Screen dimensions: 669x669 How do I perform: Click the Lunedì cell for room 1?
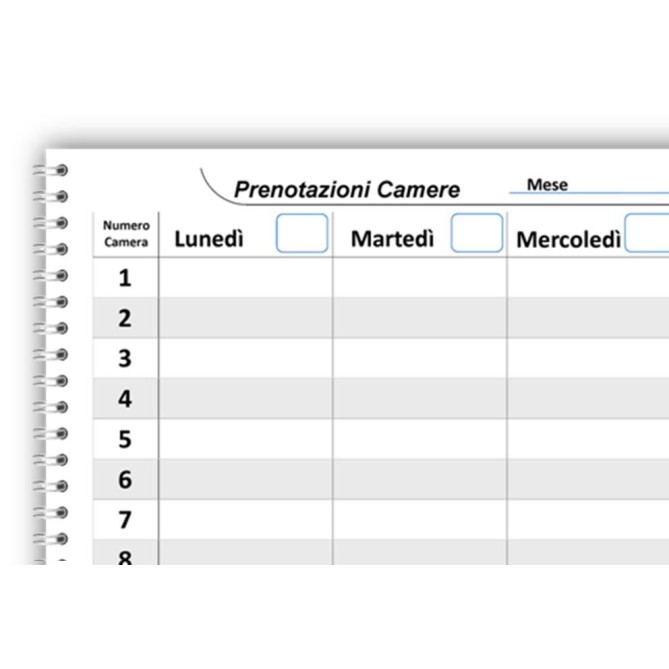point(246,278)
